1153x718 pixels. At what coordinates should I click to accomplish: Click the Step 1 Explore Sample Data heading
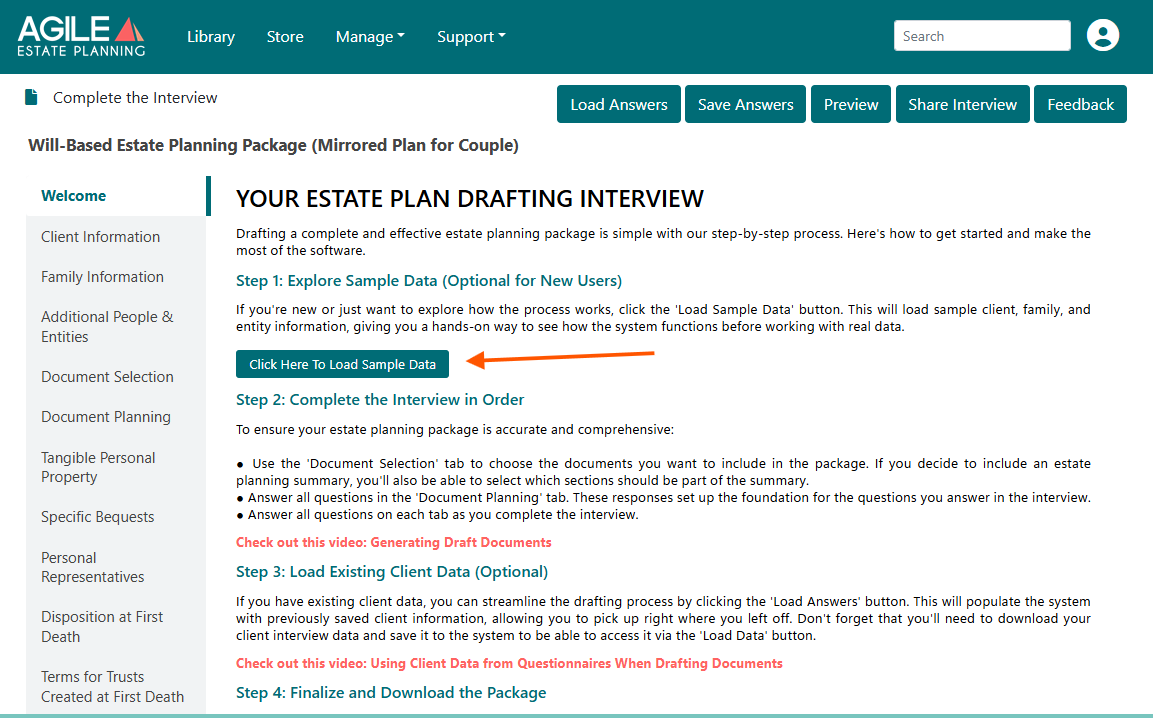429,280
